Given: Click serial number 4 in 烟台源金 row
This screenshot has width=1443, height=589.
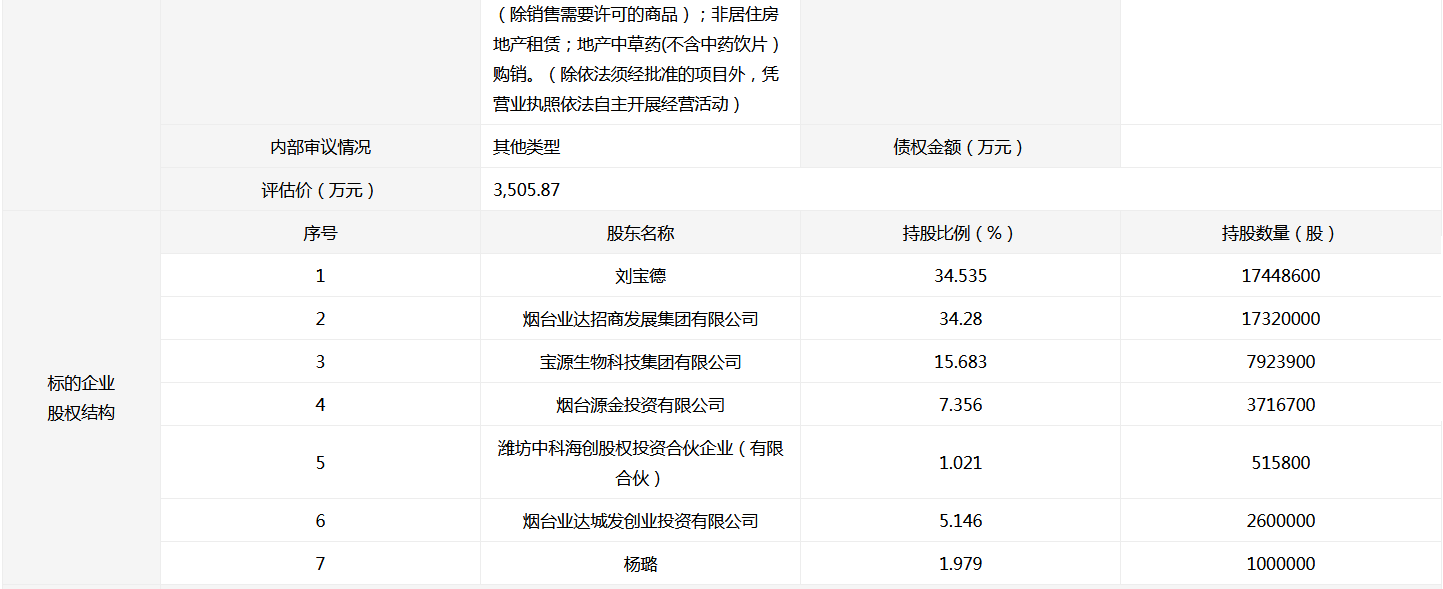Looking at the screenshot, I should 320,405.
